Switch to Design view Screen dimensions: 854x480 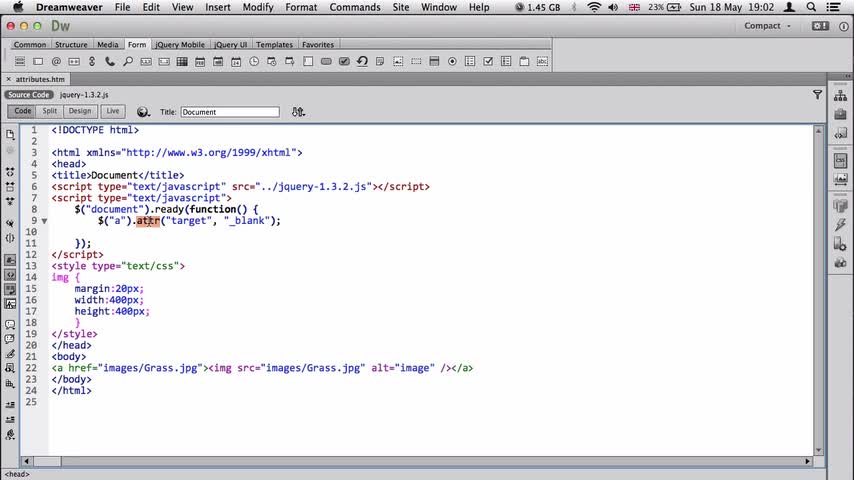coord(80,111)
